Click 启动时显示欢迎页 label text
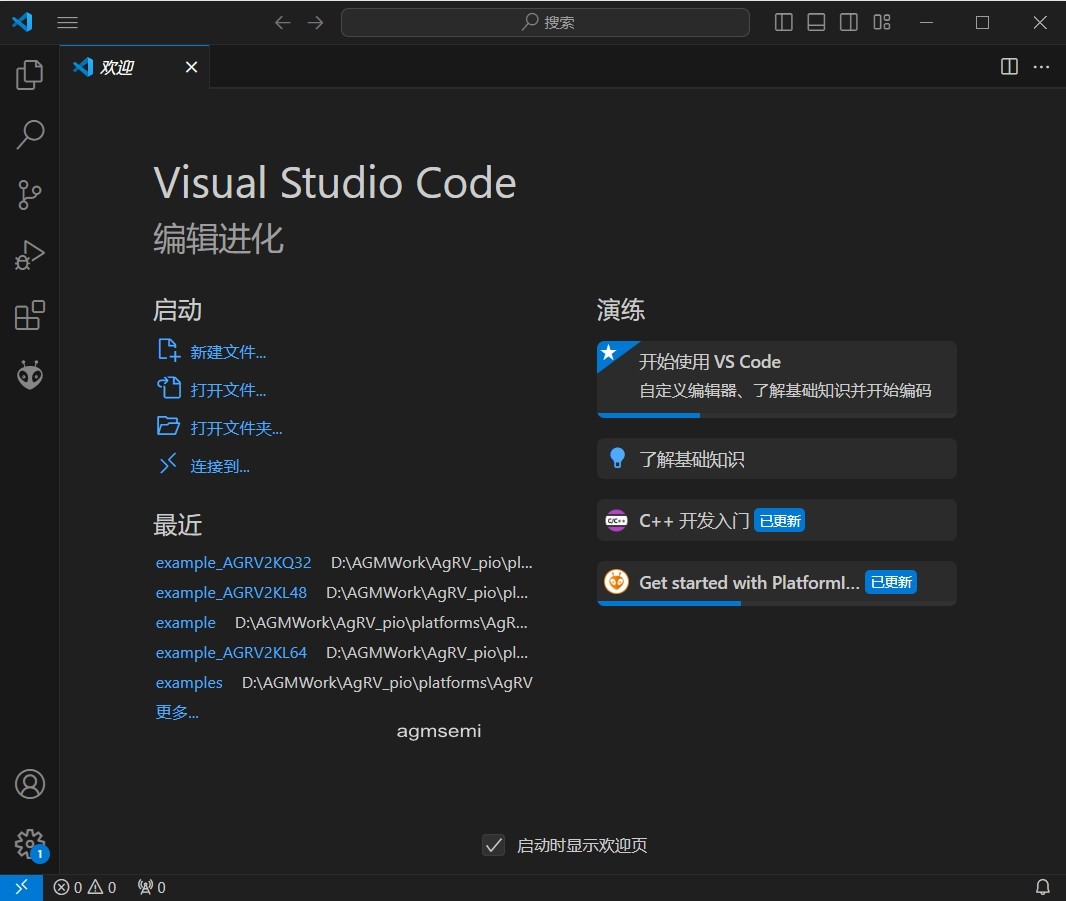 point(582,845)
